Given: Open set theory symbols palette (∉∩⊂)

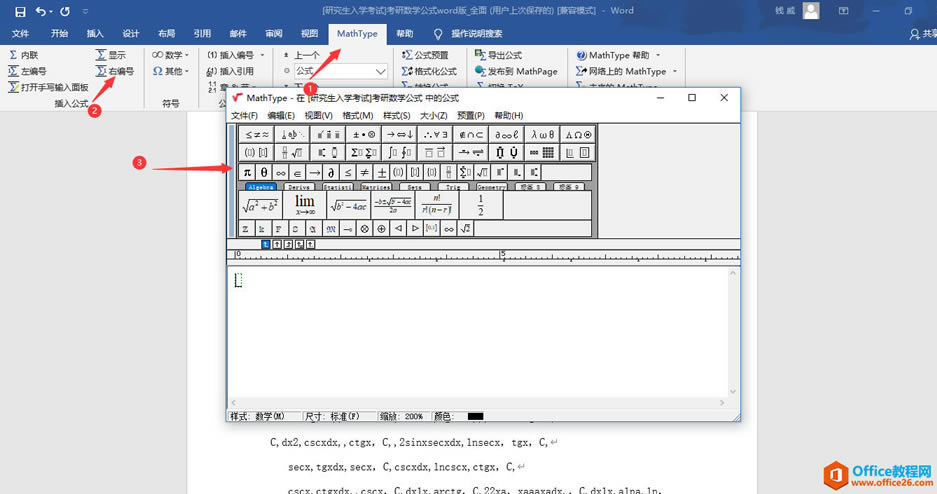Looking at the screenshot, I should [471, 134].
